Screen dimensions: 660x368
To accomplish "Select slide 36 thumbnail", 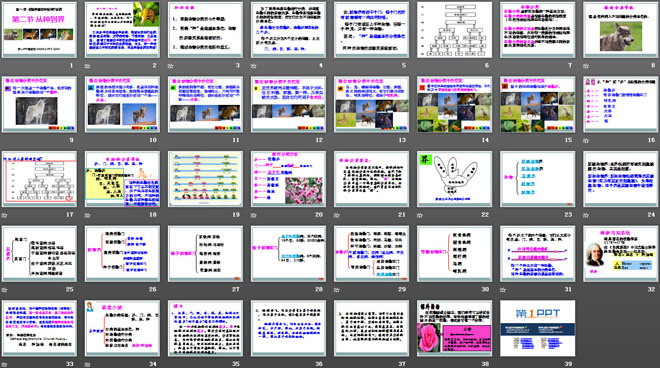I will tap(289, 328).
